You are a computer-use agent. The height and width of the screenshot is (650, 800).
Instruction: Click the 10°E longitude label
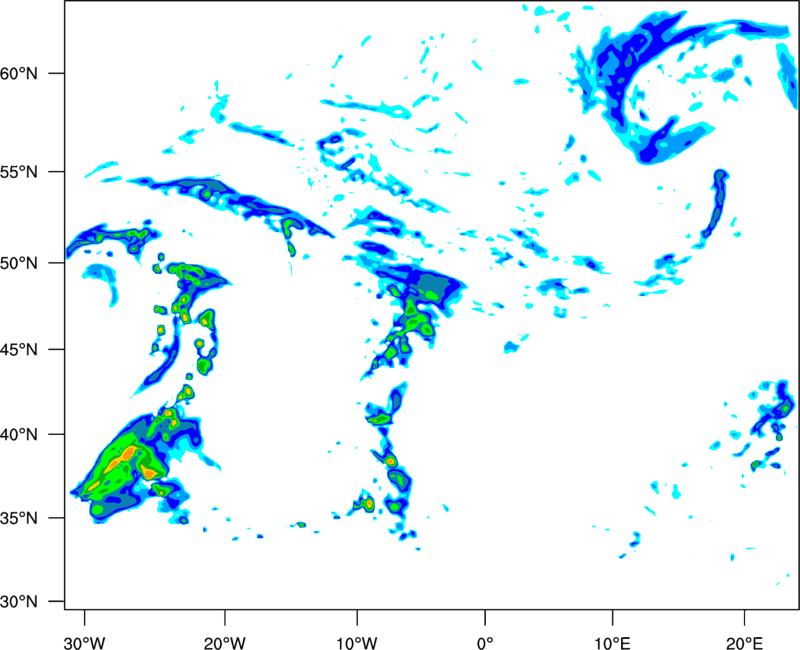pyautogui.click(x=613, y=643)
